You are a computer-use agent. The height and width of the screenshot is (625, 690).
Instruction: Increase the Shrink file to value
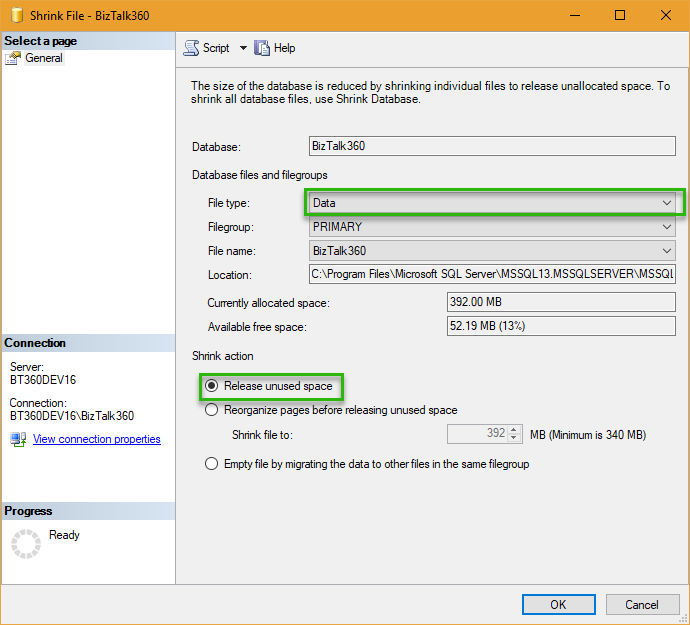(514, 430)
